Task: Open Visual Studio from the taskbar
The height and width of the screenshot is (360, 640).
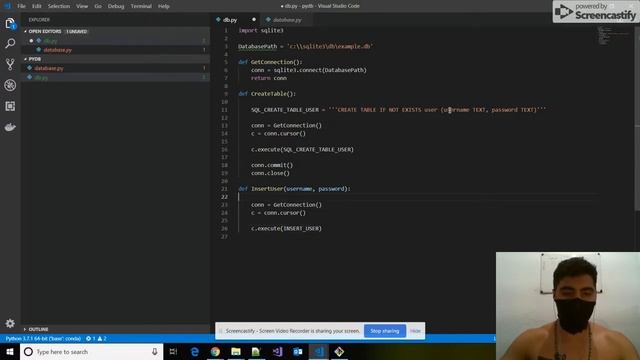Action: coord(277,351)
